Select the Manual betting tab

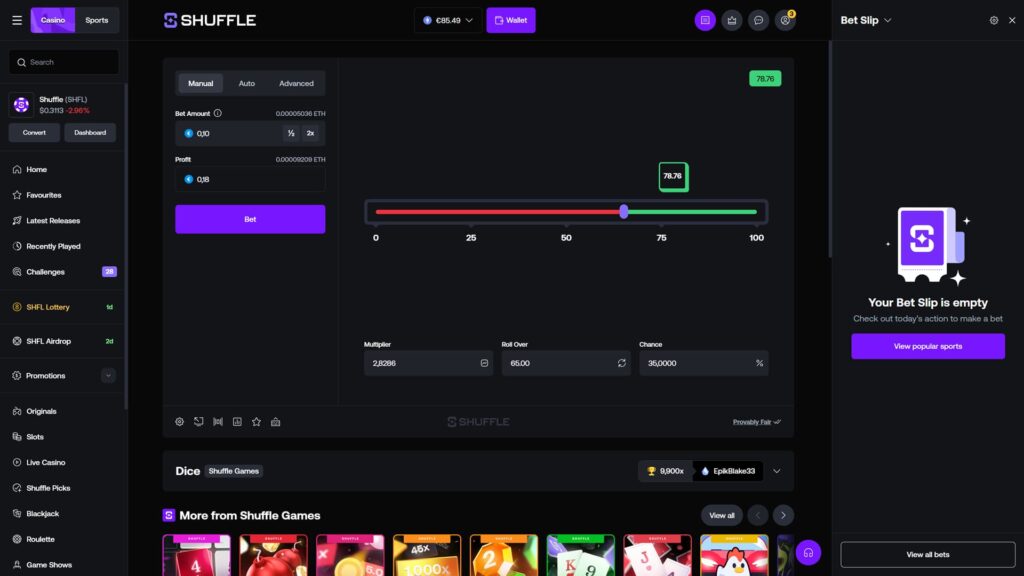(x=200, y=83)
